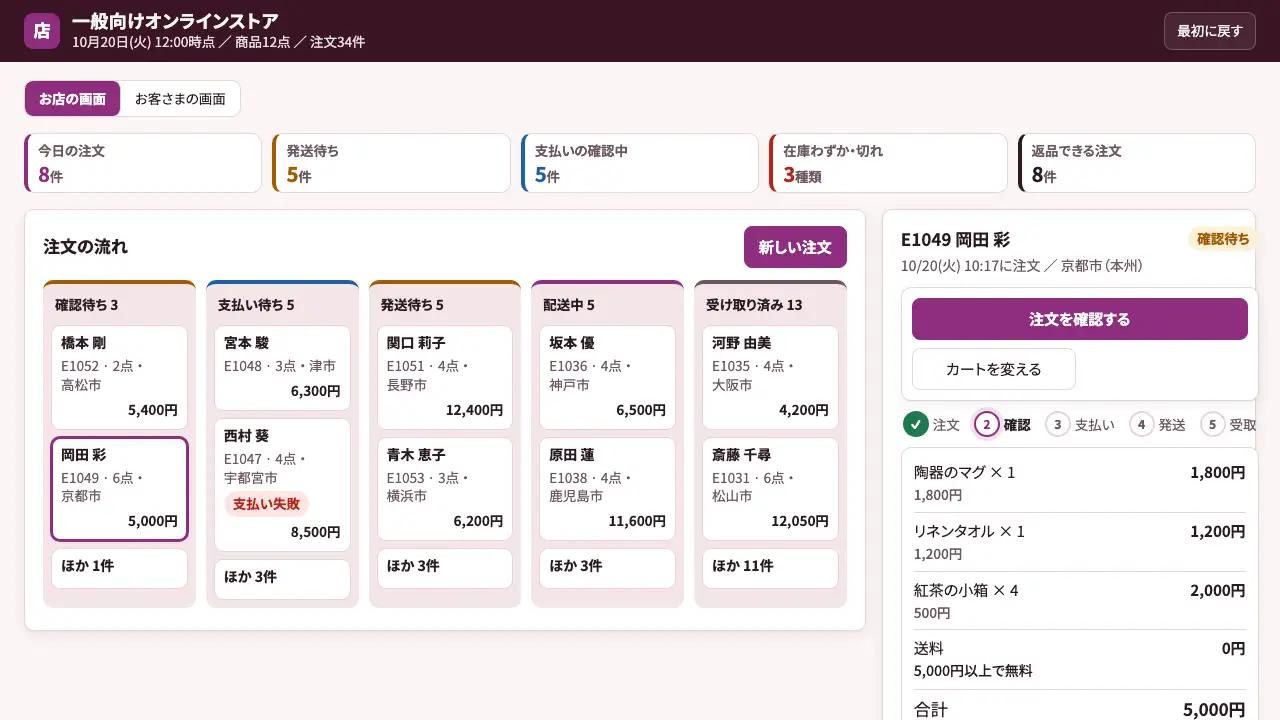
Task: Click the カートを変える button
Action: coord(994,369)
